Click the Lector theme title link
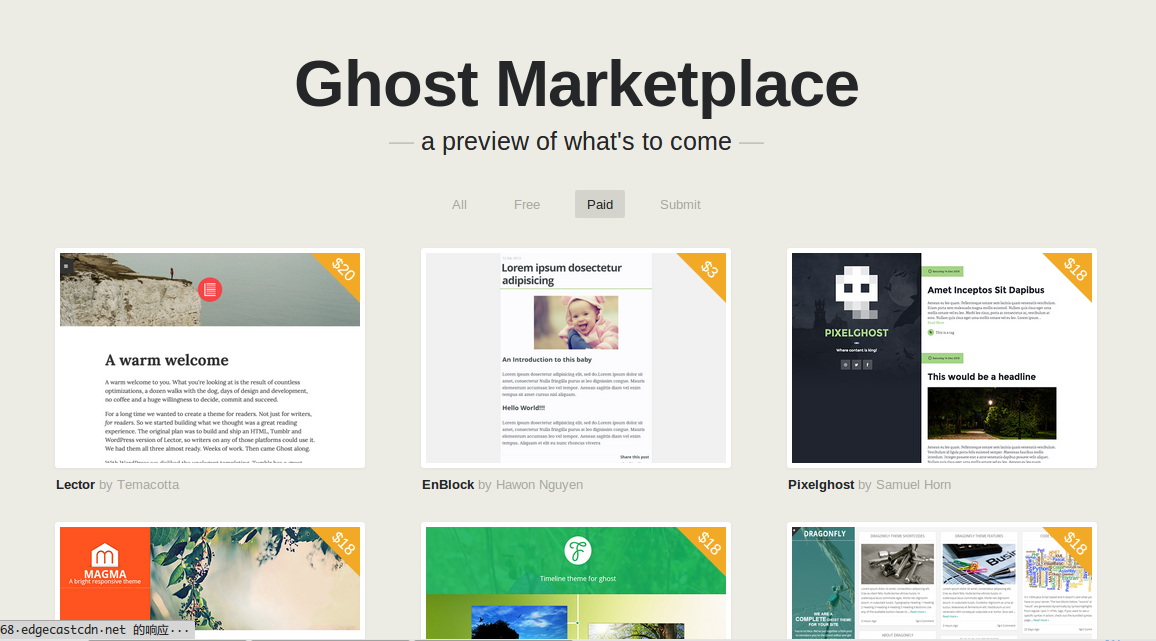1156x641 pixels. pos(75,485)
